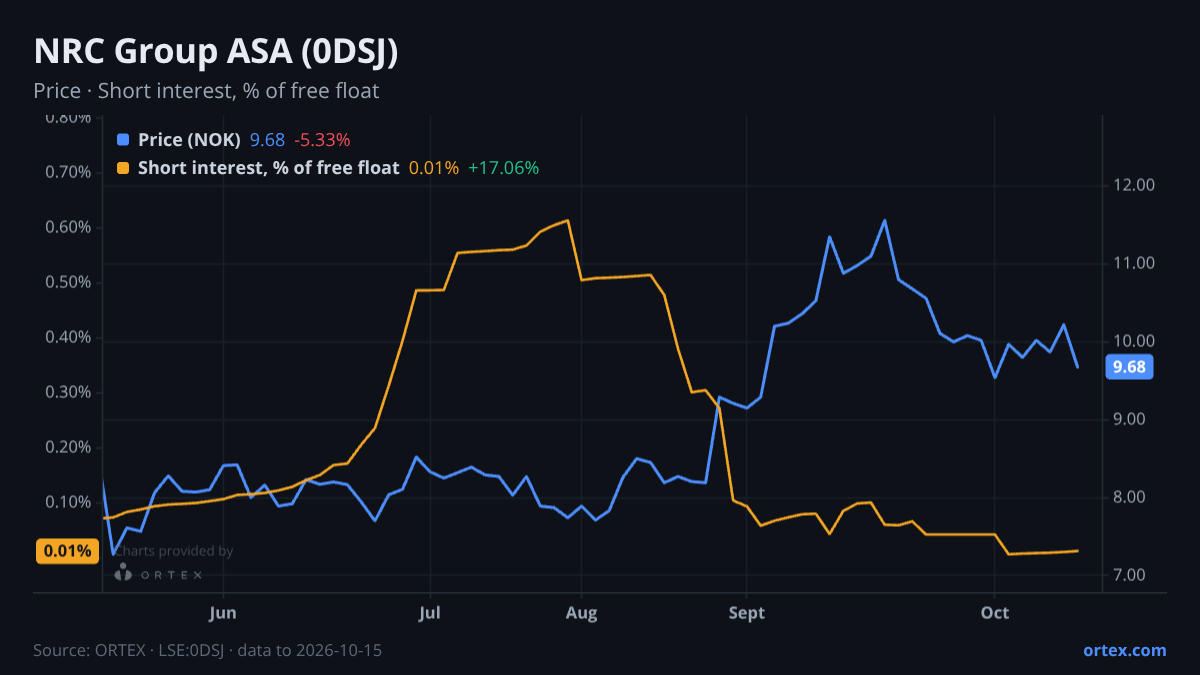This screenshot has width=1200, height=675.
Task: Click the 0.50% left axis label
Action: coord(68,282)
